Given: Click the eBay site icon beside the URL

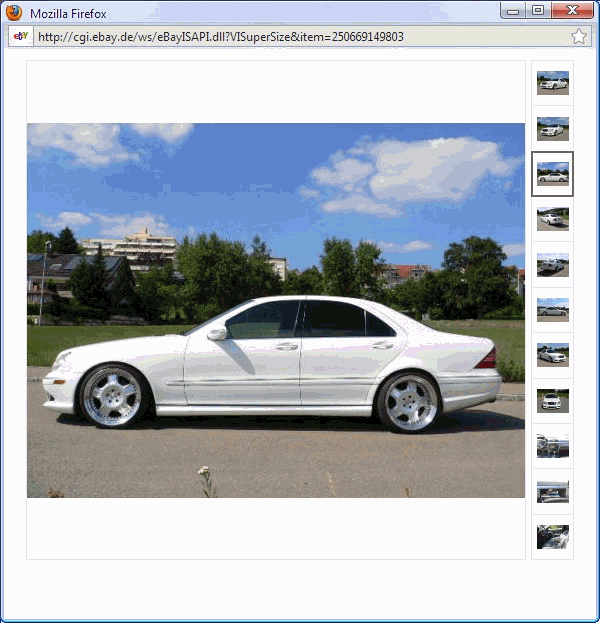Looking at the screenshot, I should (21, 37).
